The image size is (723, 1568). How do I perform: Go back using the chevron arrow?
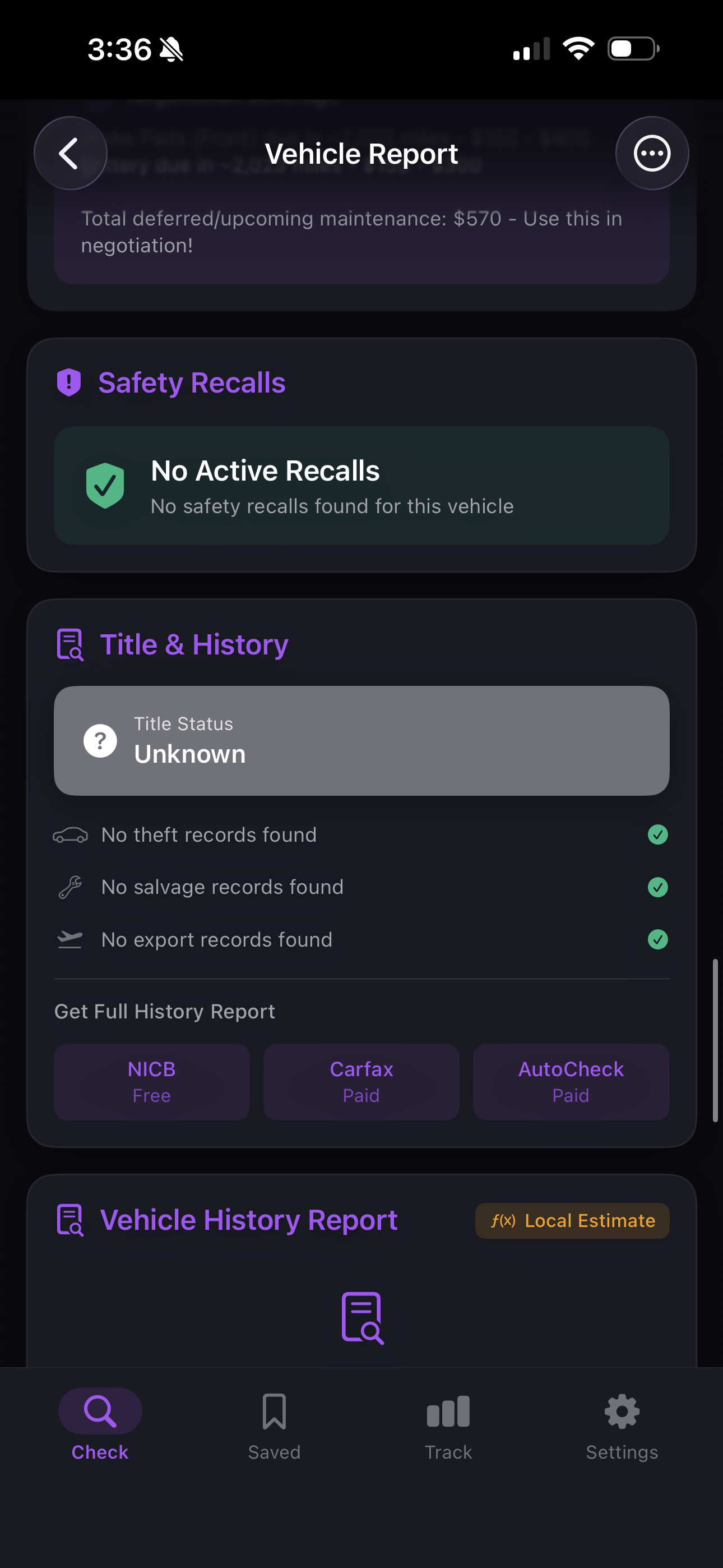click(x=70, y=153)
